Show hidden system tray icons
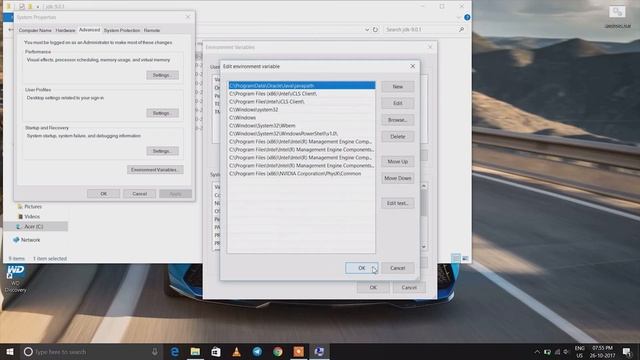This screenshot has height=360, width=640. pos(537,351)
